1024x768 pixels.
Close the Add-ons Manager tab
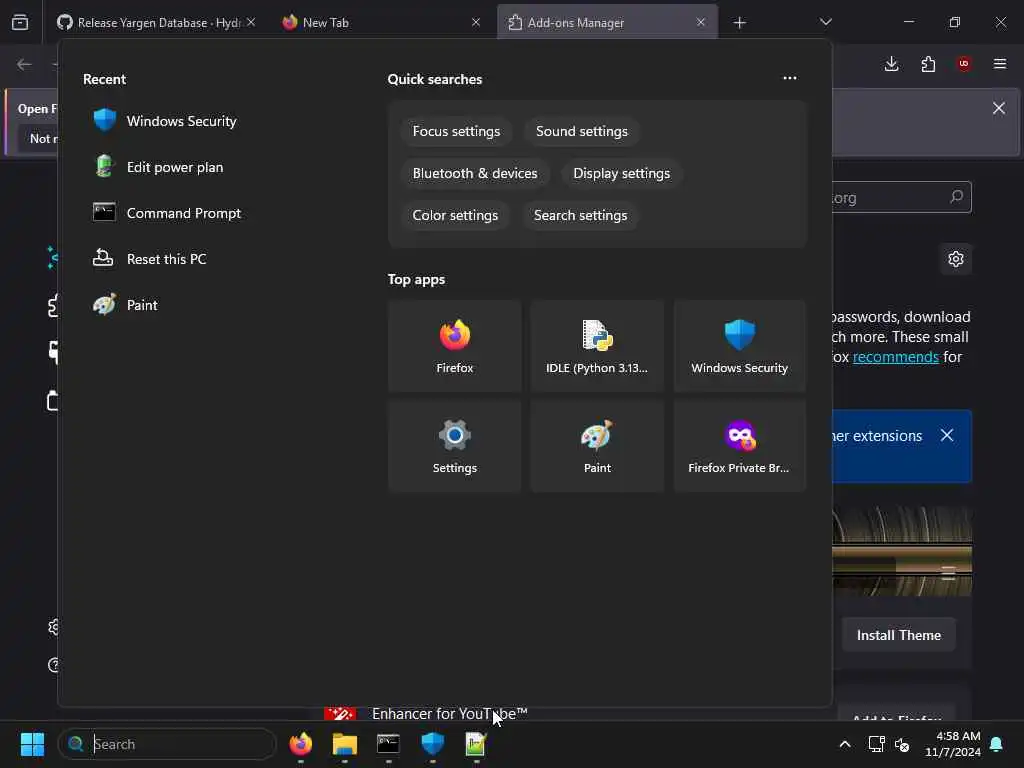pos(701,23)
